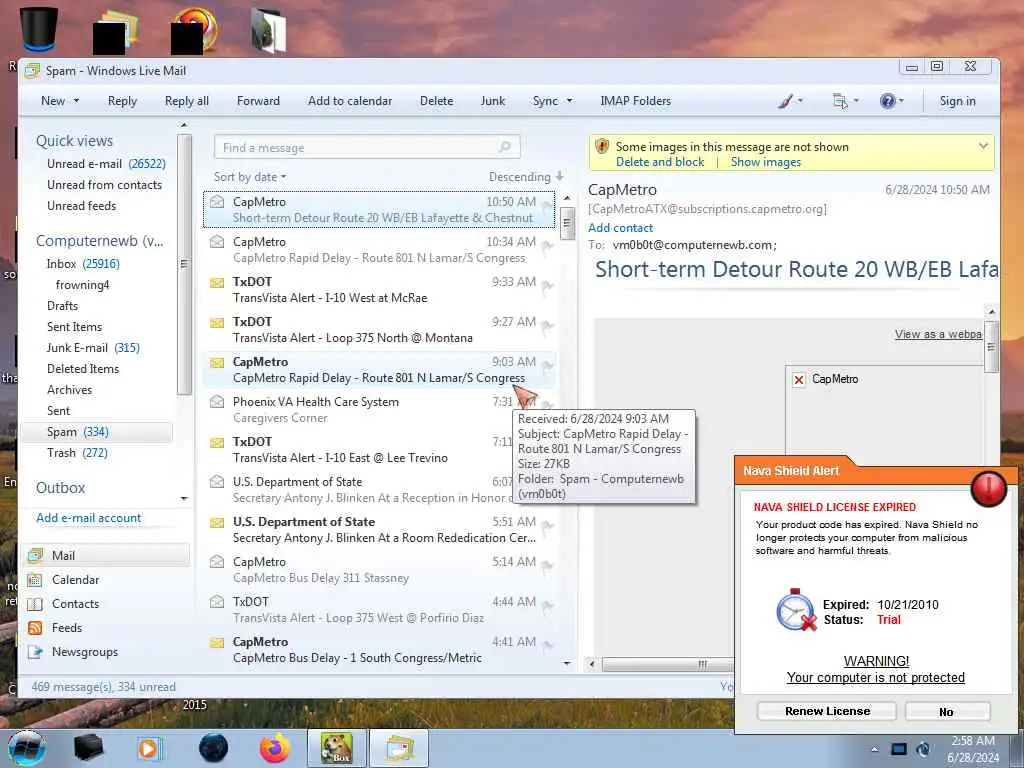1024x768 pixels.
Task: Flag the TxDOT 9:33 AM message
Action: (x=547, y=286)
